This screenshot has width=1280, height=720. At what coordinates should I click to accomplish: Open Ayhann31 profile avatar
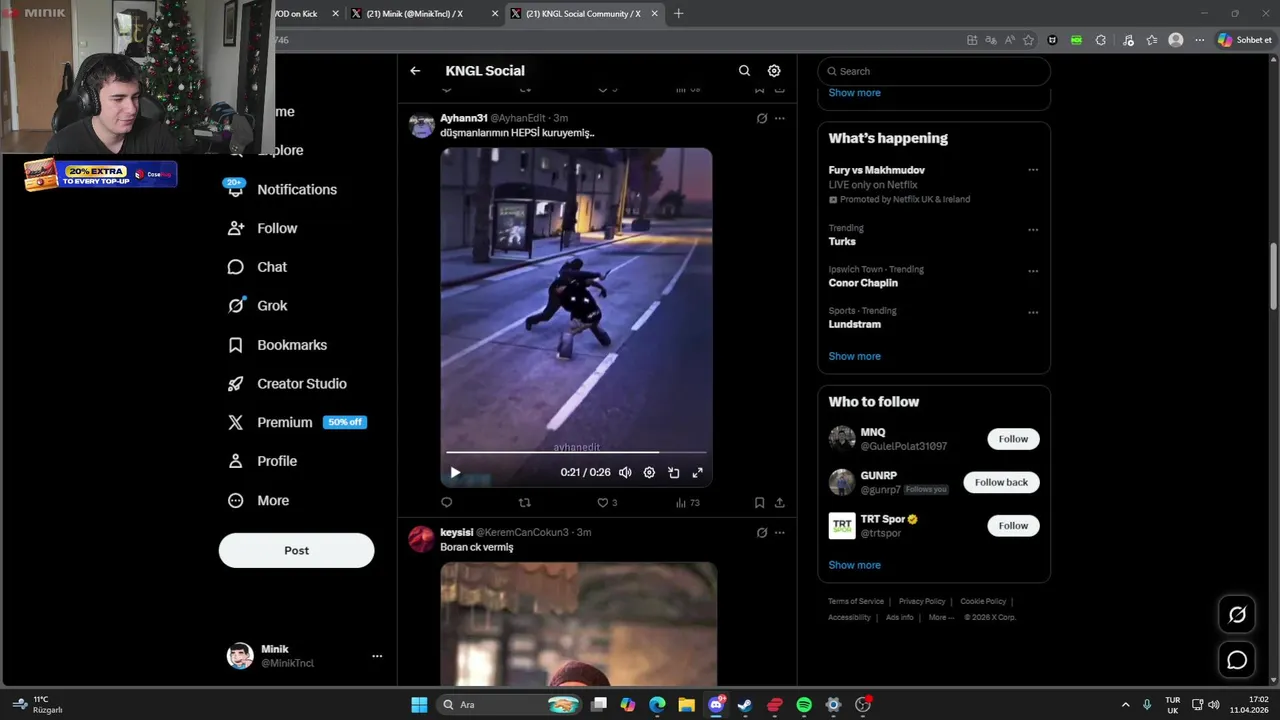coord(422,125)
